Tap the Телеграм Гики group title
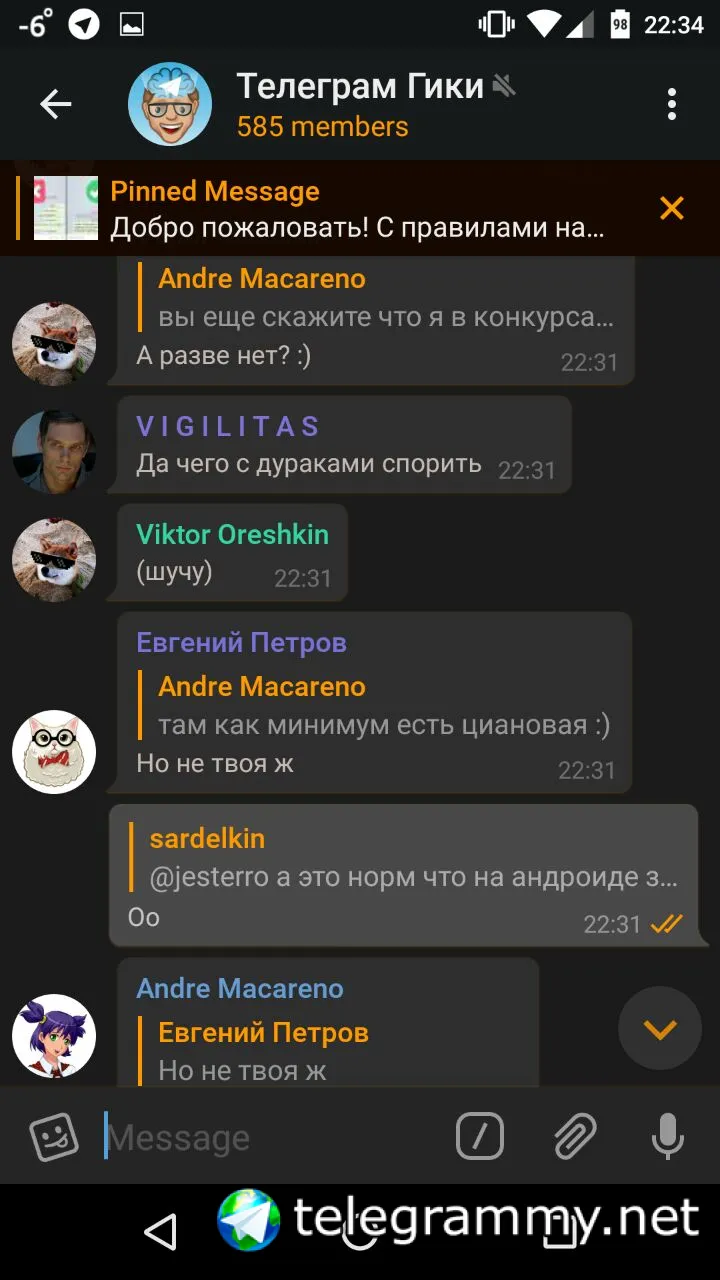The height and width of the screenshot is (1280, 720). click(360, 87)
